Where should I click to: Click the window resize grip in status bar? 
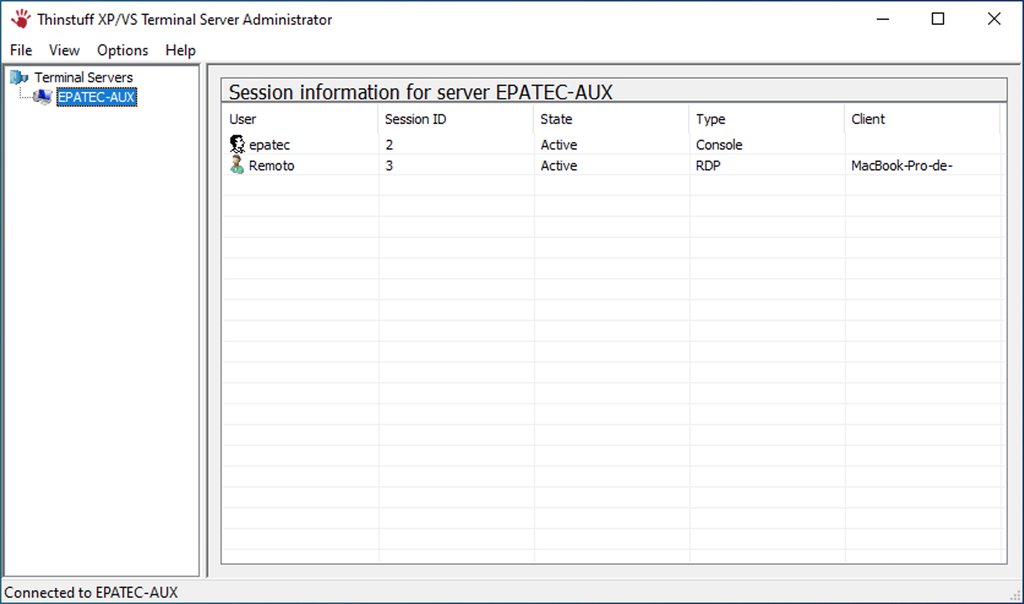pos(1016,595)
